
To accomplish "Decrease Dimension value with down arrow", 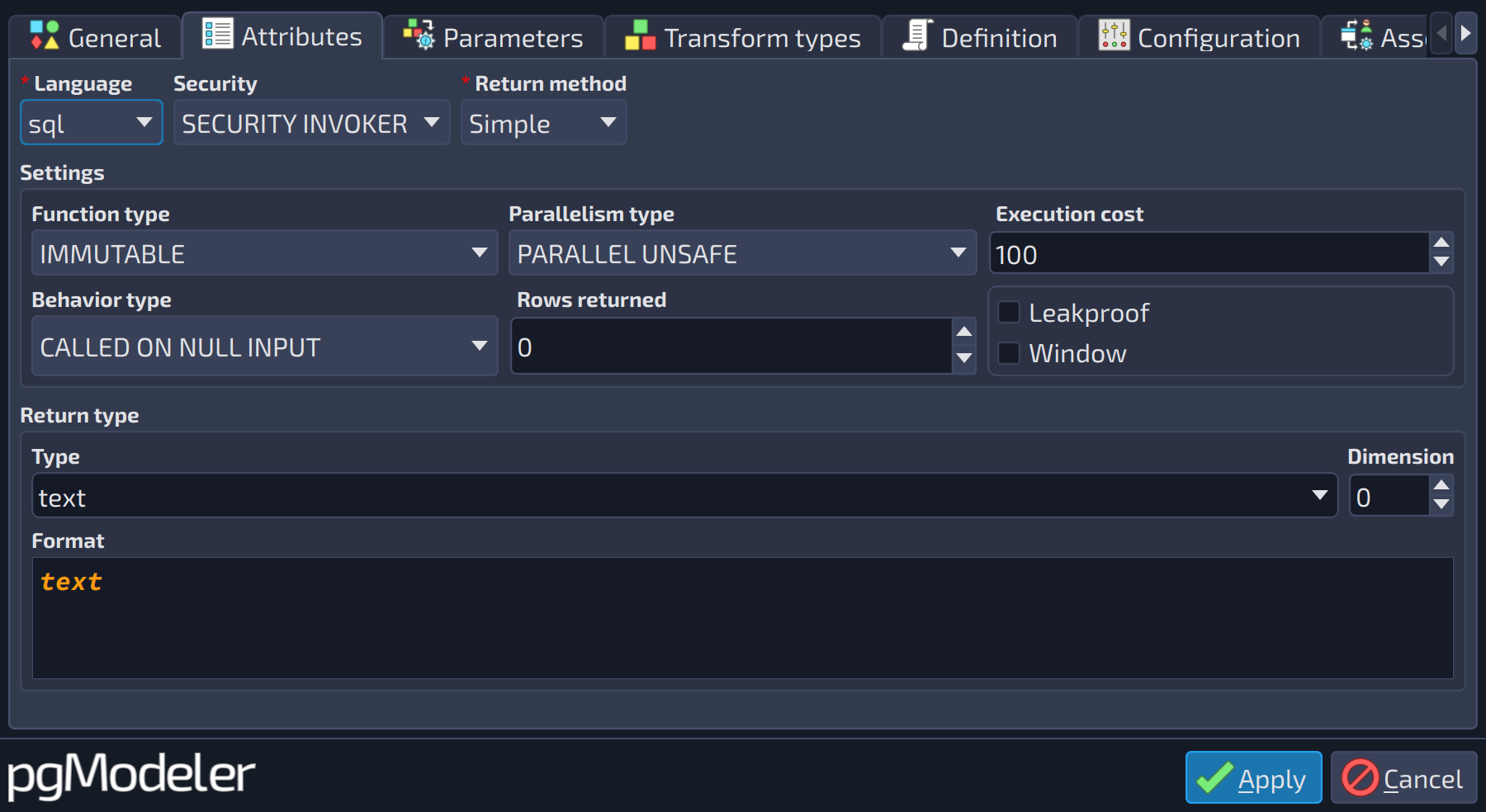I will point(1441,505).
